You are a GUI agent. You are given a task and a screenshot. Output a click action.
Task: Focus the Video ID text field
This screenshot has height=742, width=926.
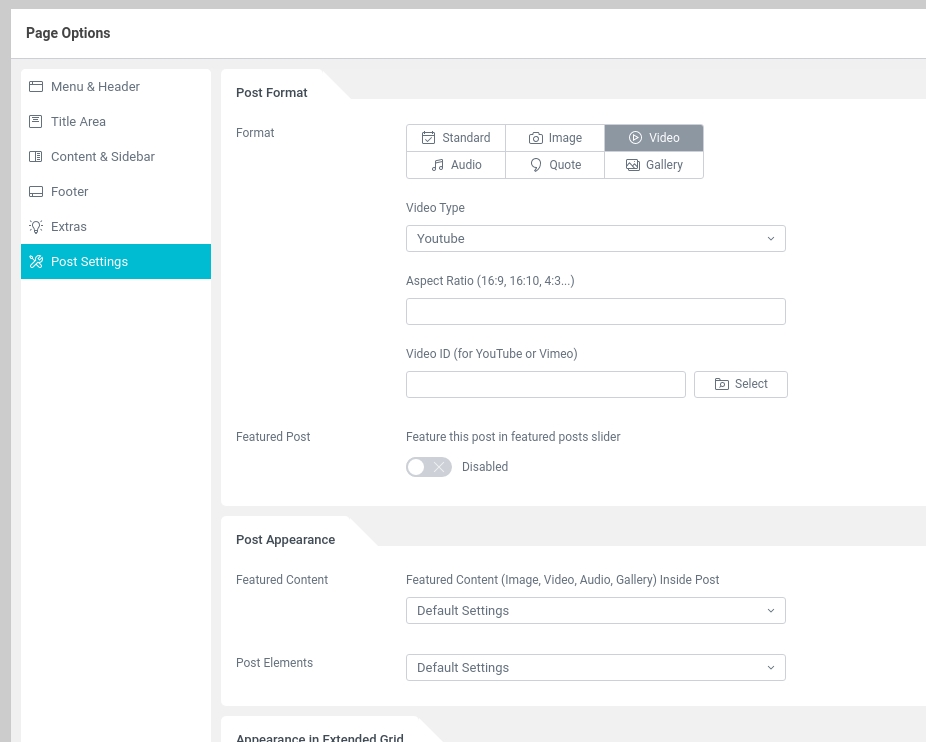click(x=545, y=385)
